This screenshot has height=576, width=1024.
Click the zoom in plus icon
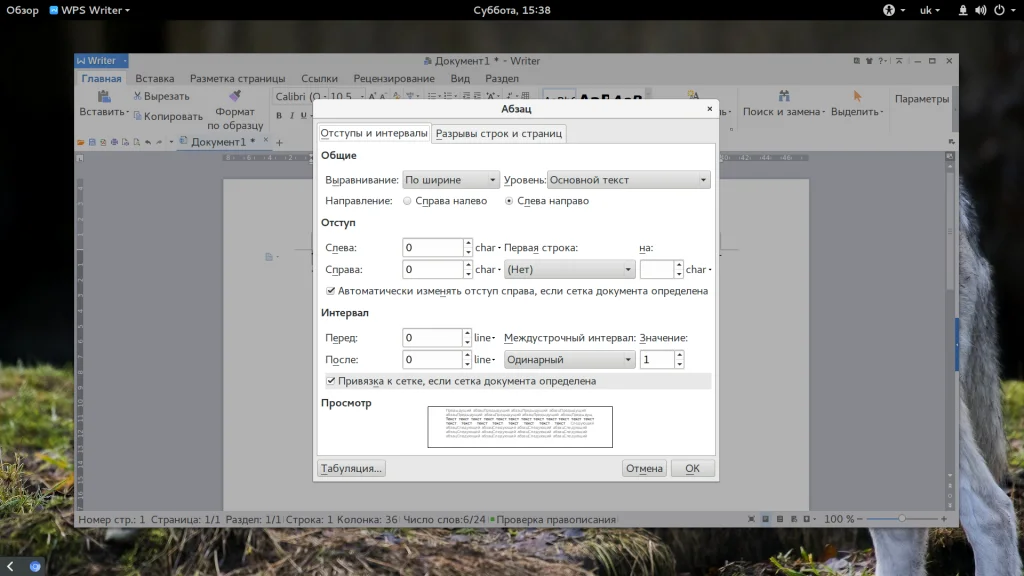[x=943, y=520]
